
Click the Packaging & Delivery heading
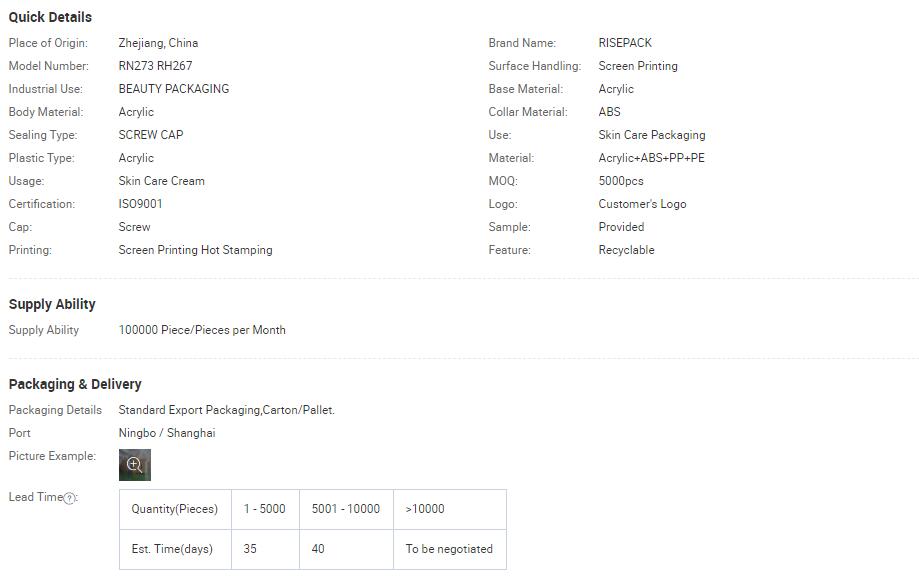[75, 384]
